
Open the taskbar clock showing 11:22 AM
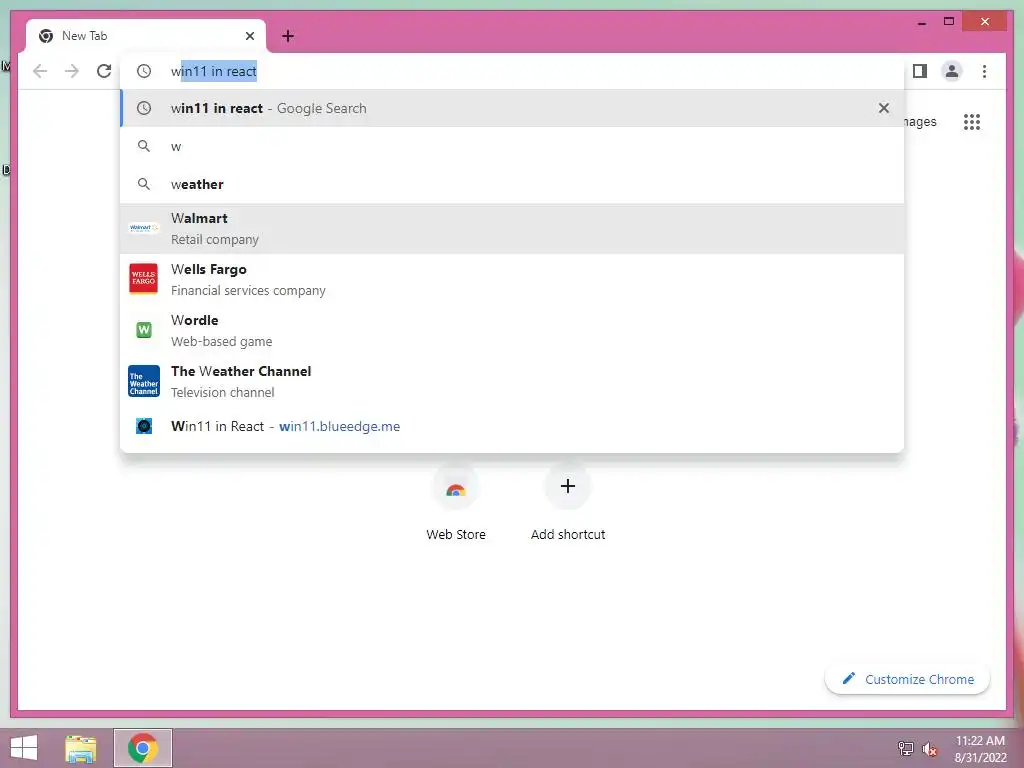[x=980, y=749]
